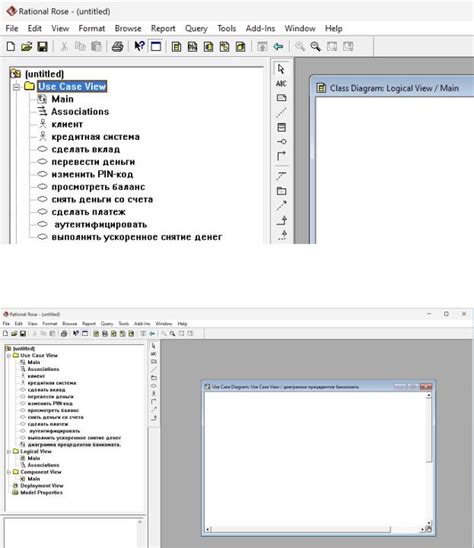Click scroll-up arrow in Use Case Diagram window

coord(429,395)
